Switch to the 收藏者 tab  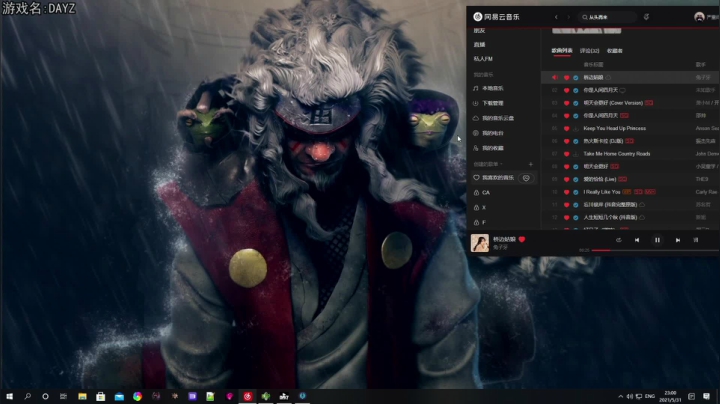(x=615, y=50)
